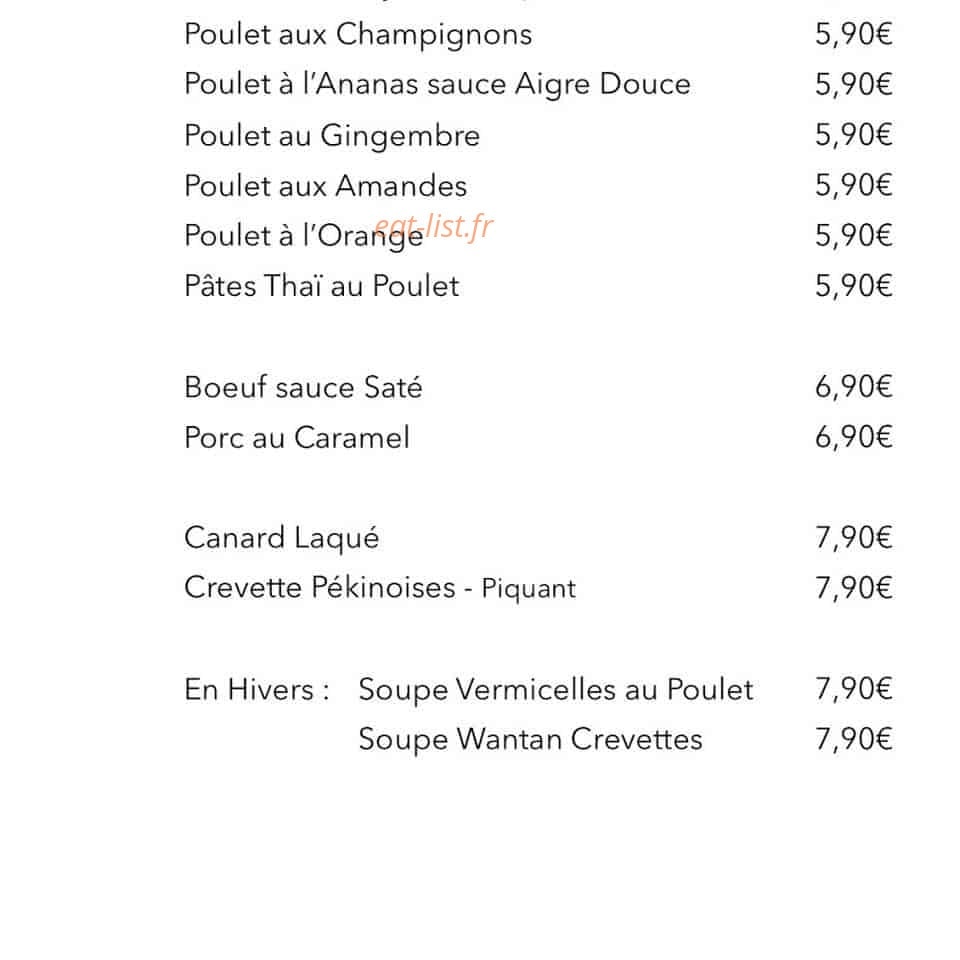This screenshot has width=960, height=960.
Task: Click the Piquant label
Action: pos(528,590)
